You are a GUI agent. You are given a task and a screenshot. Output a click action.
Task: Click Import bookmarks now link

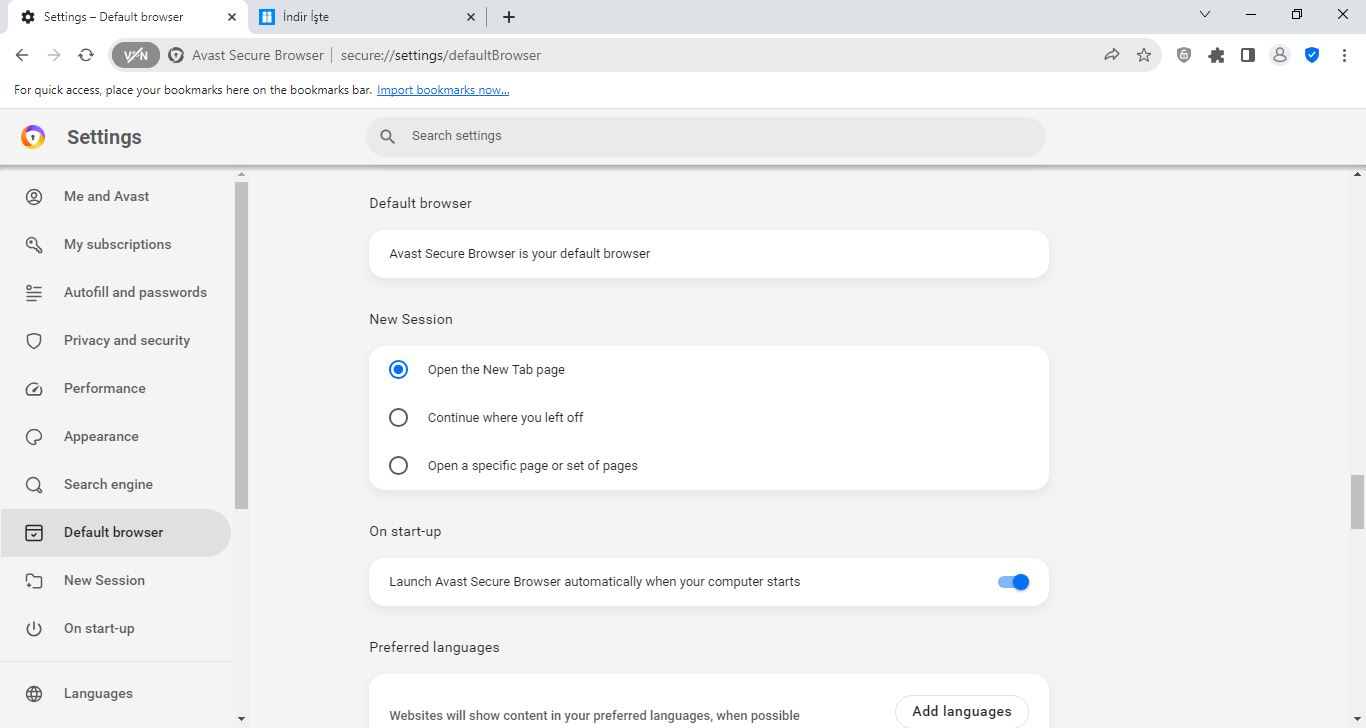(443, 90)
